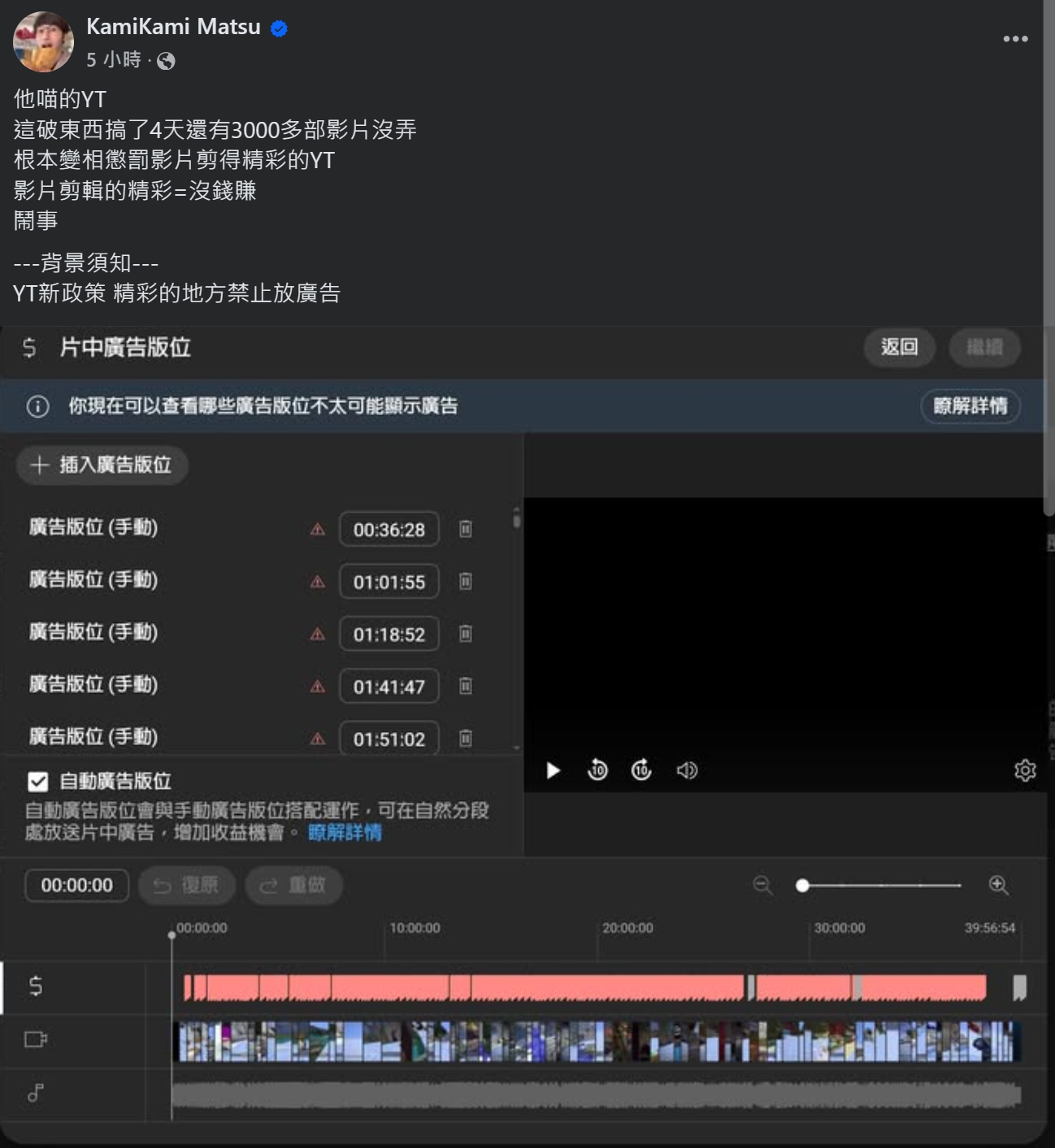Click the red ad slot bar on timeline
Image resolution: width=1055 pixels, height=1148 pixels.
[x=585, y=987]
